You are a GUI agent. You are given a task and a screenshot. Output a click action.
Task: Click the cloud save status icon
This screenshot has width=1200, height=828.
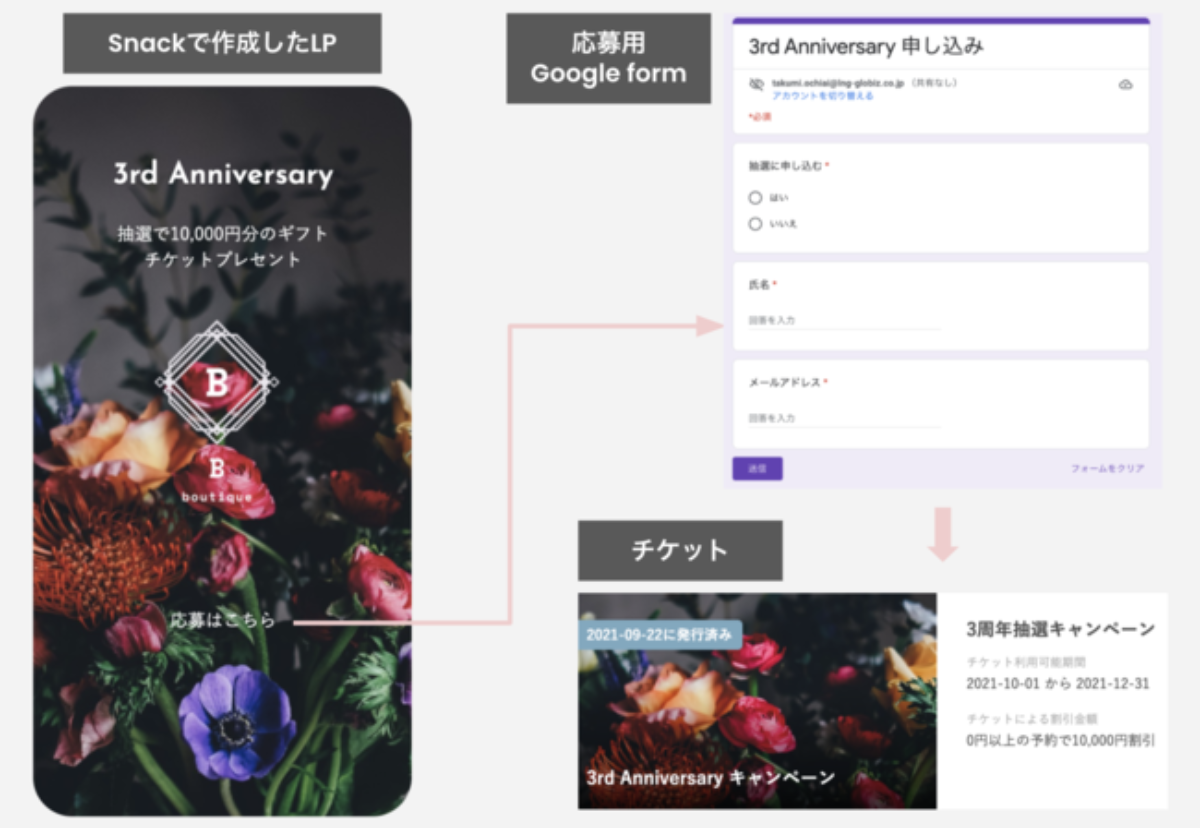pos(1125,85)
